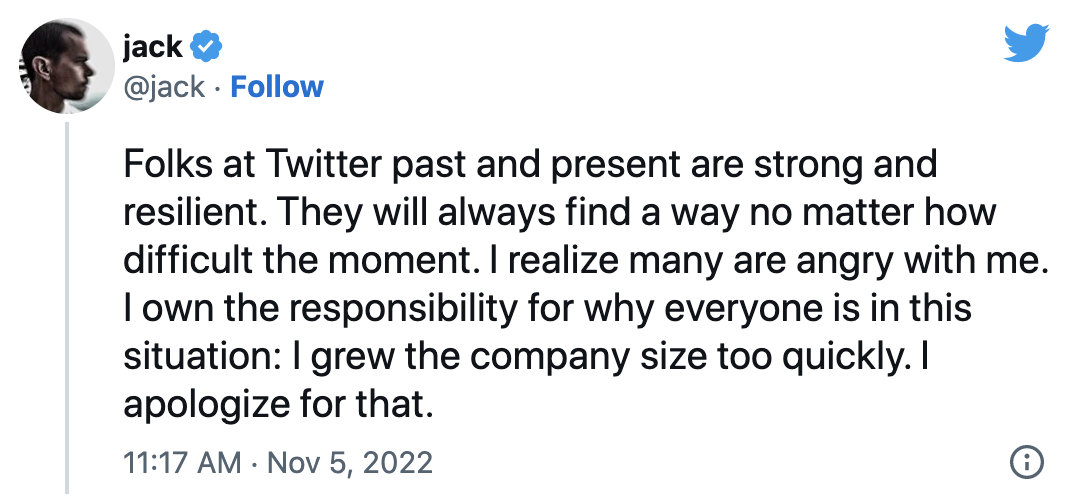Click the 11:17 AM time

(182, 462)
